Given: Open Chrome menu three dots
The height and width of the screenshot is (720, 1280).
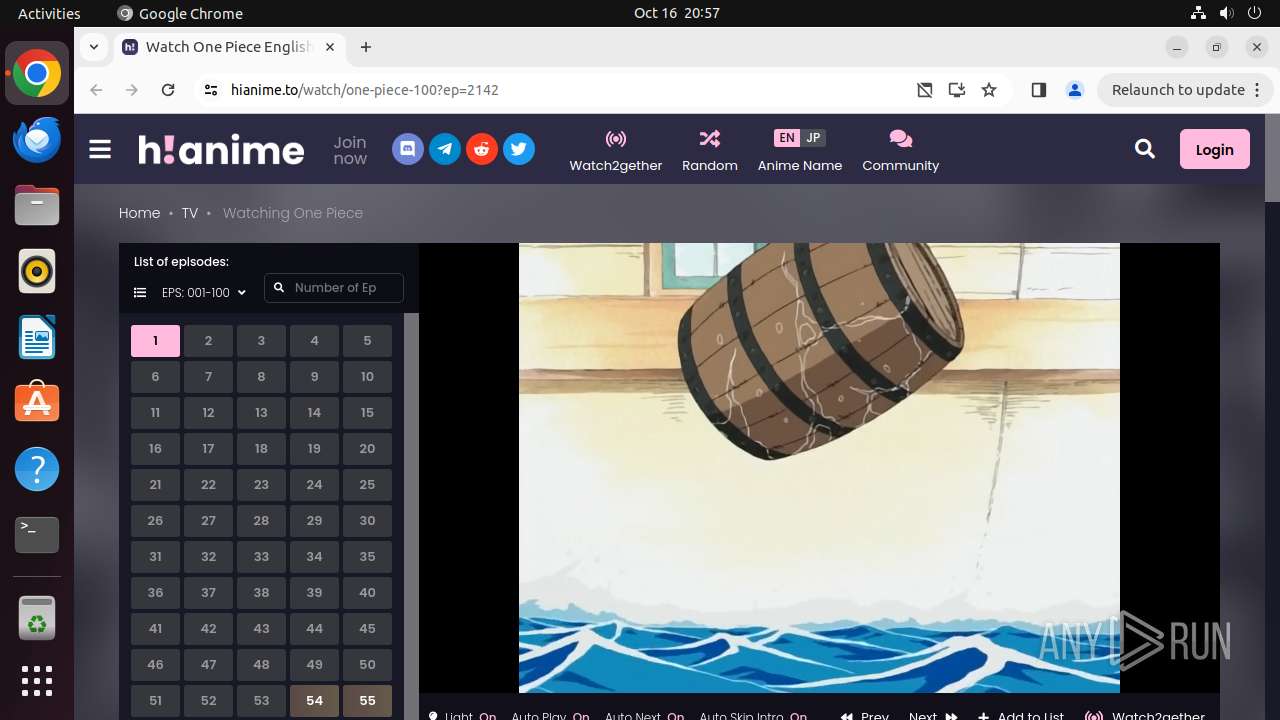Looking at the screenshot, I should [x=1258, y=90].
